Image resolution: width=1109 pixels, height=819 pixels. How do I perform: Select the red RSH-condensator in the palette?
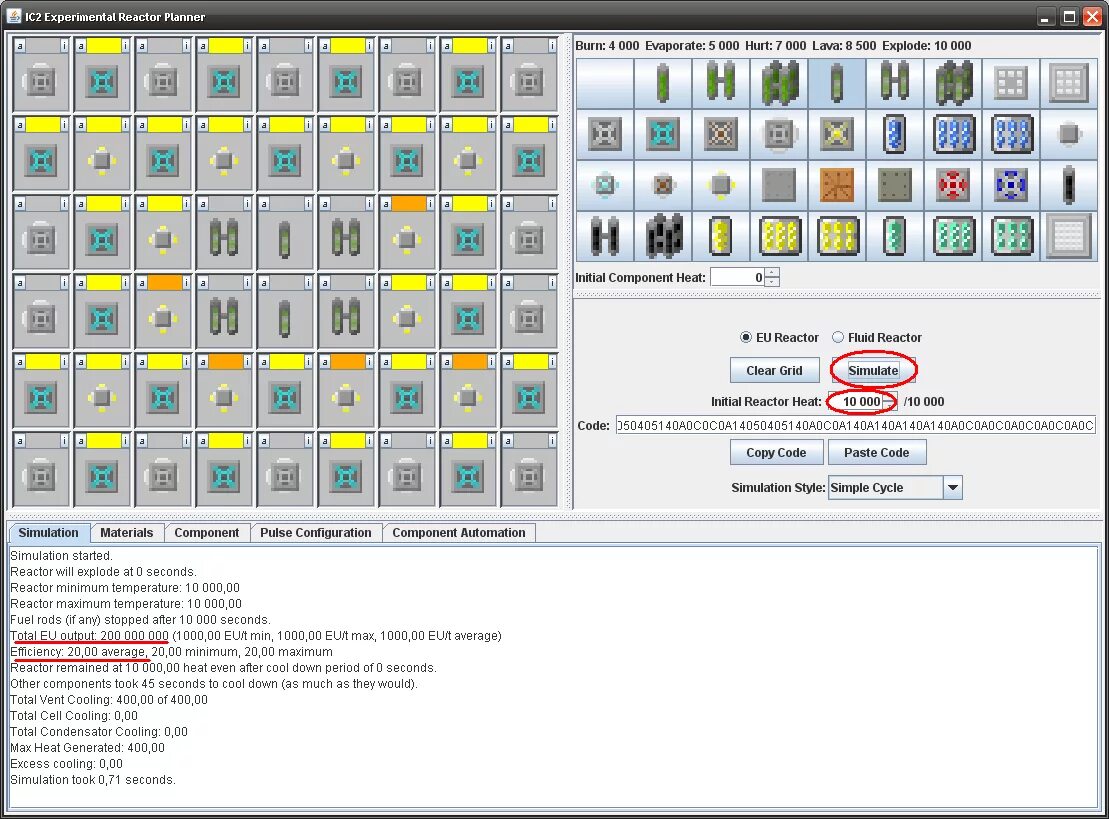click(953, 185)
